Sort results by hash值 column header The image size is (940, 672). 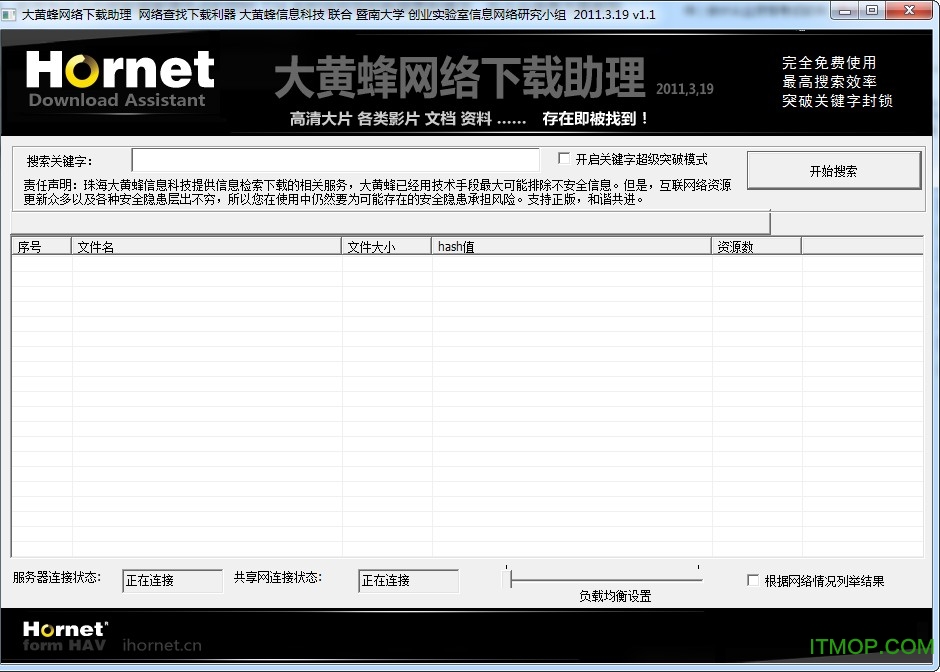tap(571, 247)
